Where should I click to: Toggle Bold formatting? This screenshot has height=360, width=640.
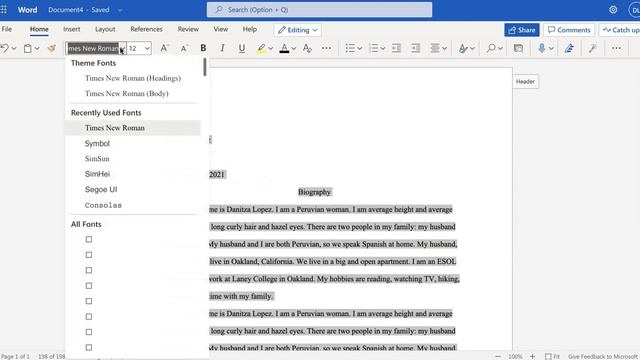coord(203,48)
